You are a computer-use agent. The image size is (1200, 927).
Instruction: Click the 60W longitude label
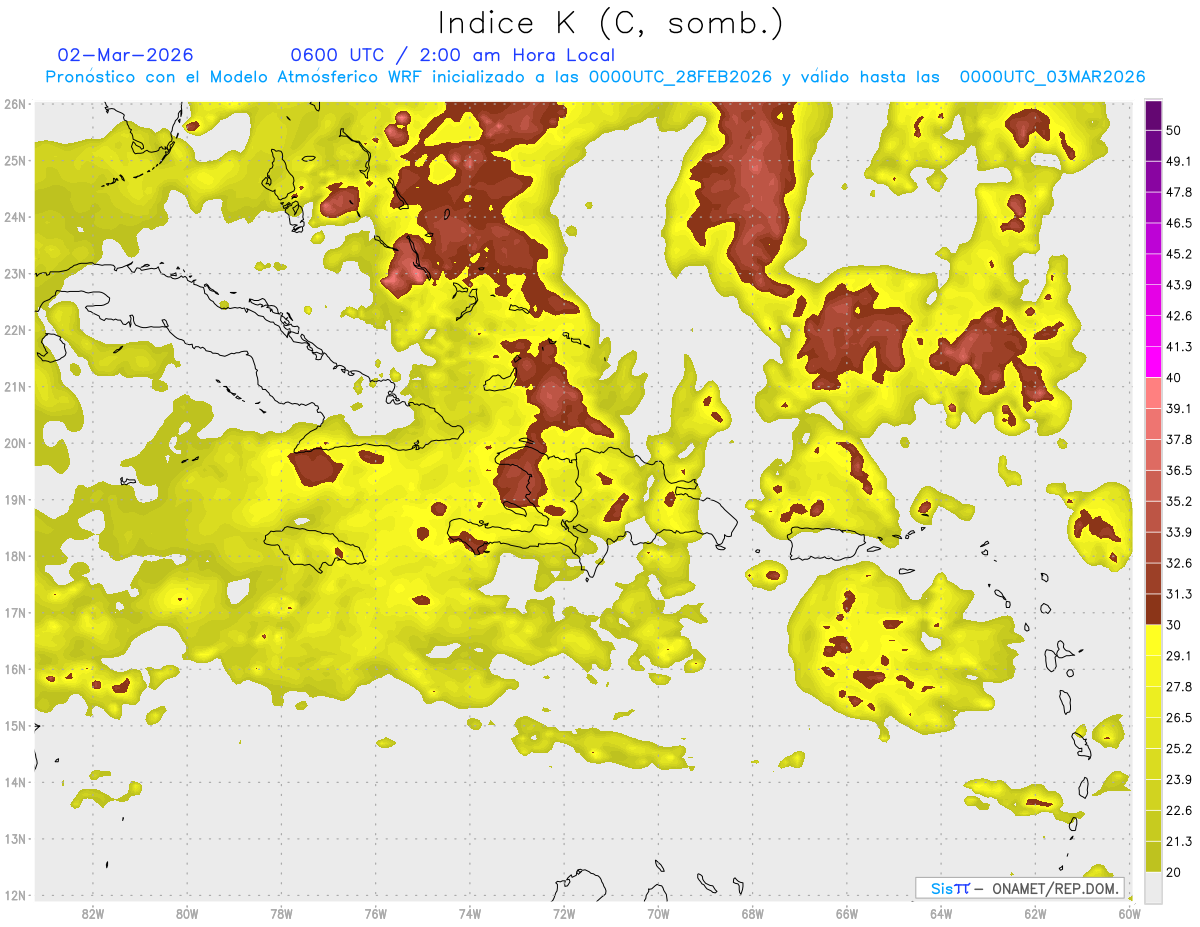[x=1130, y=913]
